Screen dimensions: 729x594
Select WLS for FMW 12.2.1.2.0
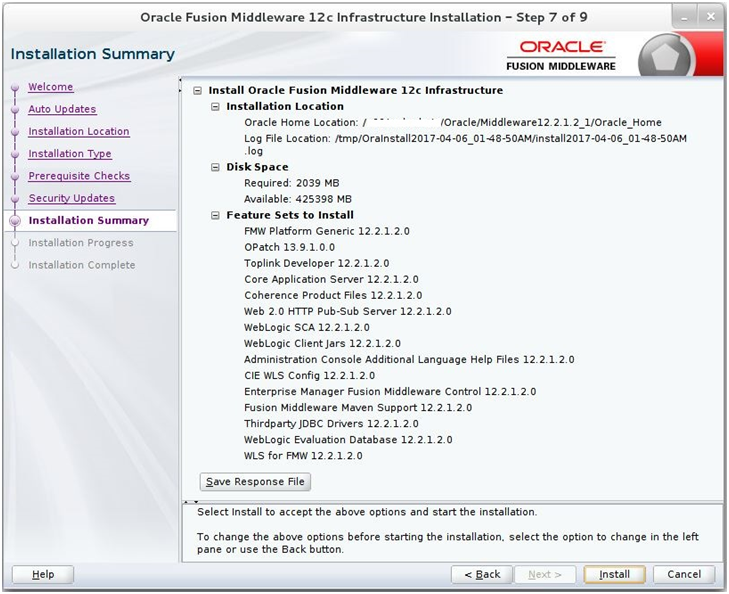pyautogui.click(x=303, y=456)
